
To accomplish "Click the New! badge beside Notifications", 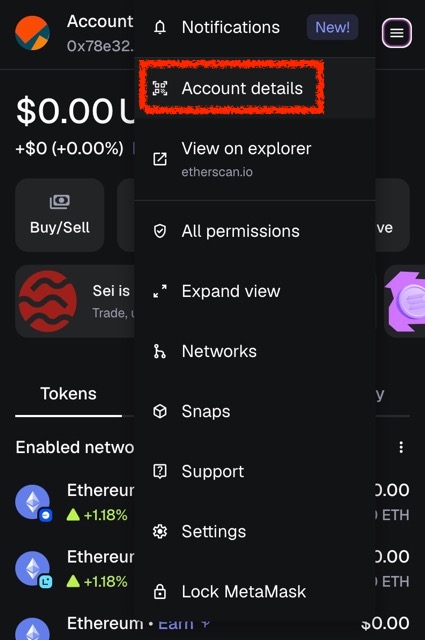I will [x=332, y=27].
